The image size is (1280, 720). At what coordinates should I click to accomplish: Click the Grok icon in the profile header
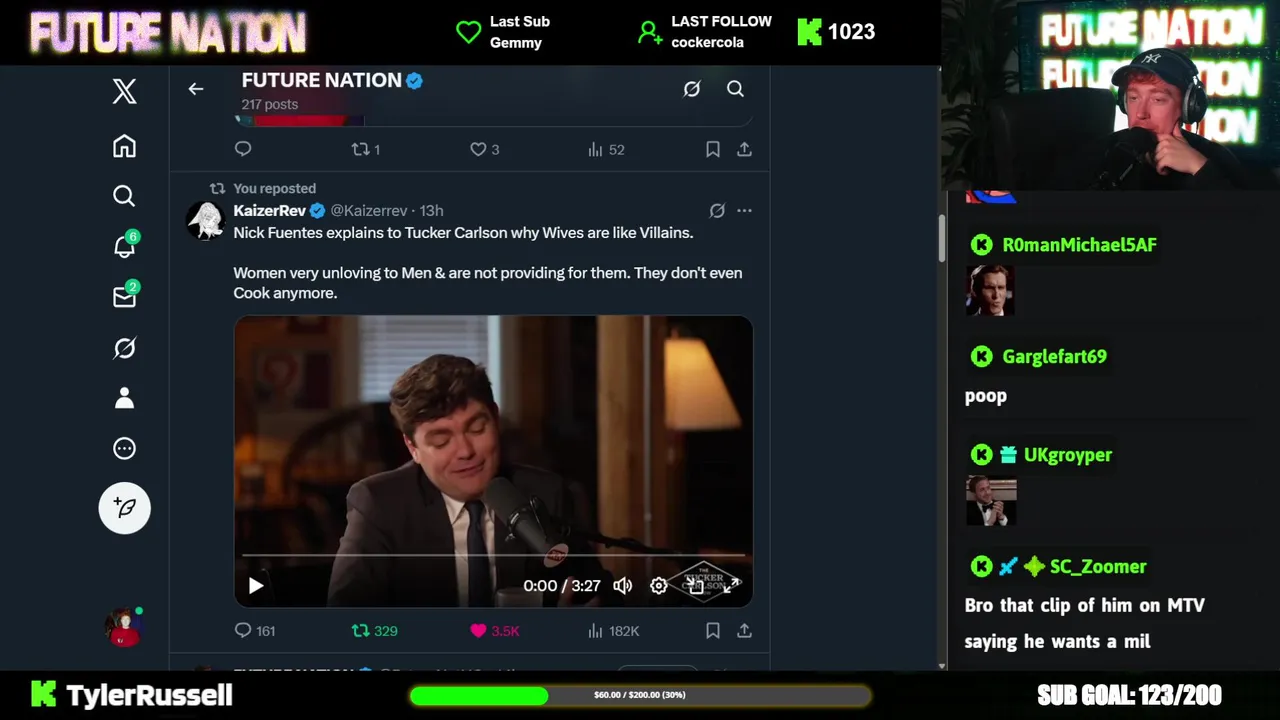[691, 89]
